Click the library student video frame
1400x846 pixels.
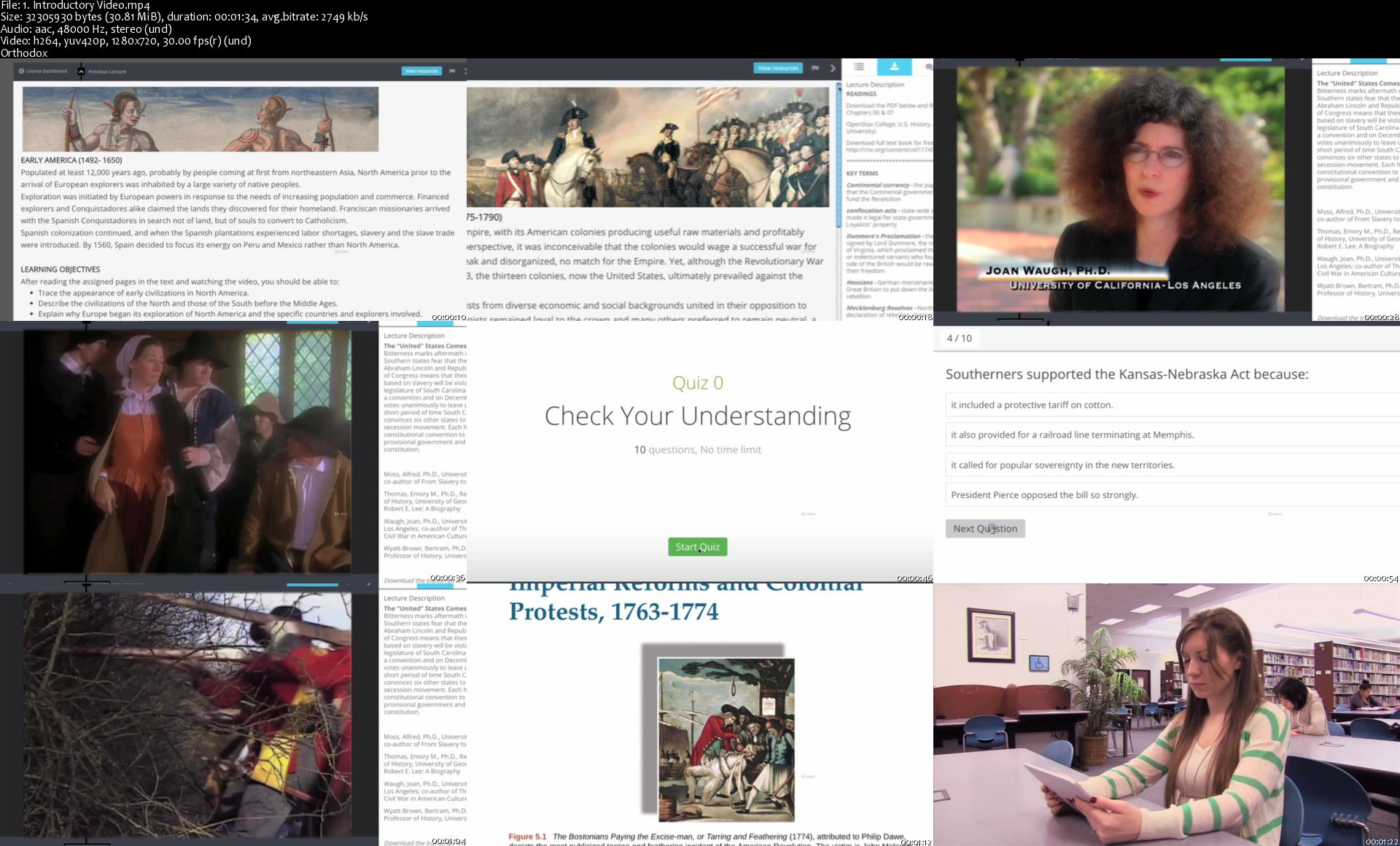[x=1167, y=715]
